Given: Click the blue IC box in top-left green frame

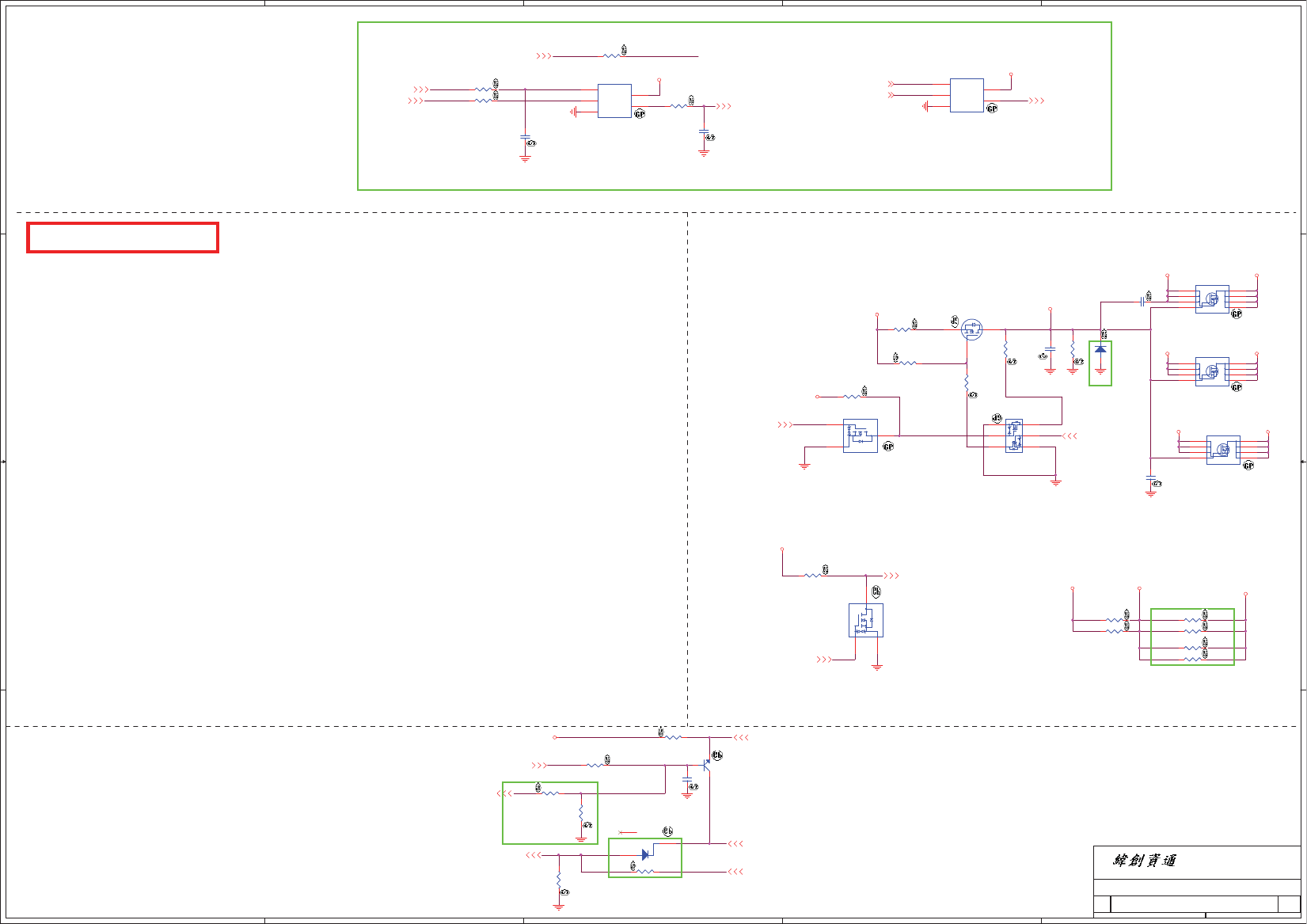Looking at the screenshot, I should point(614,101).
